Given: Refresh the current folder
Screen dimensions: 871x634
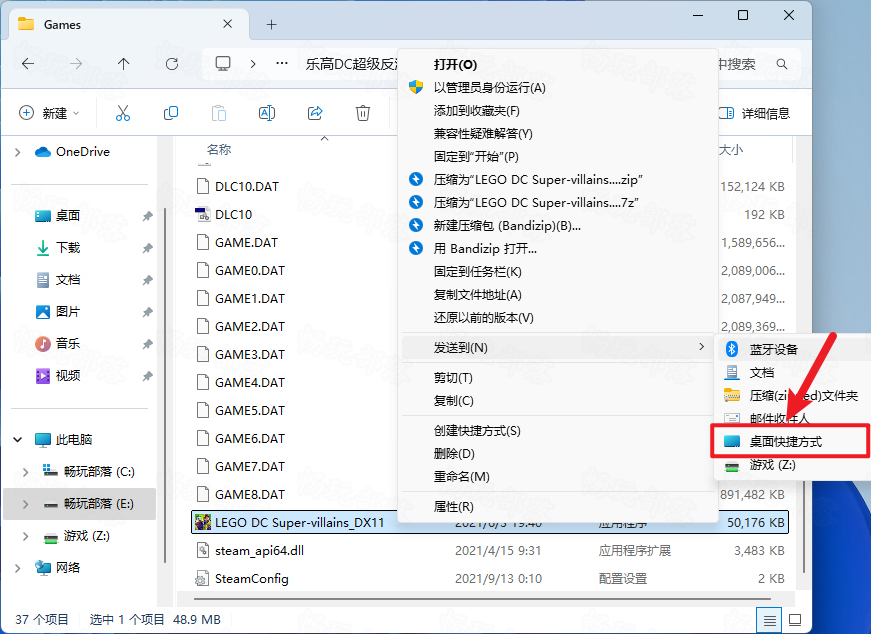Looking at the screenshot, I should [172, 64].
